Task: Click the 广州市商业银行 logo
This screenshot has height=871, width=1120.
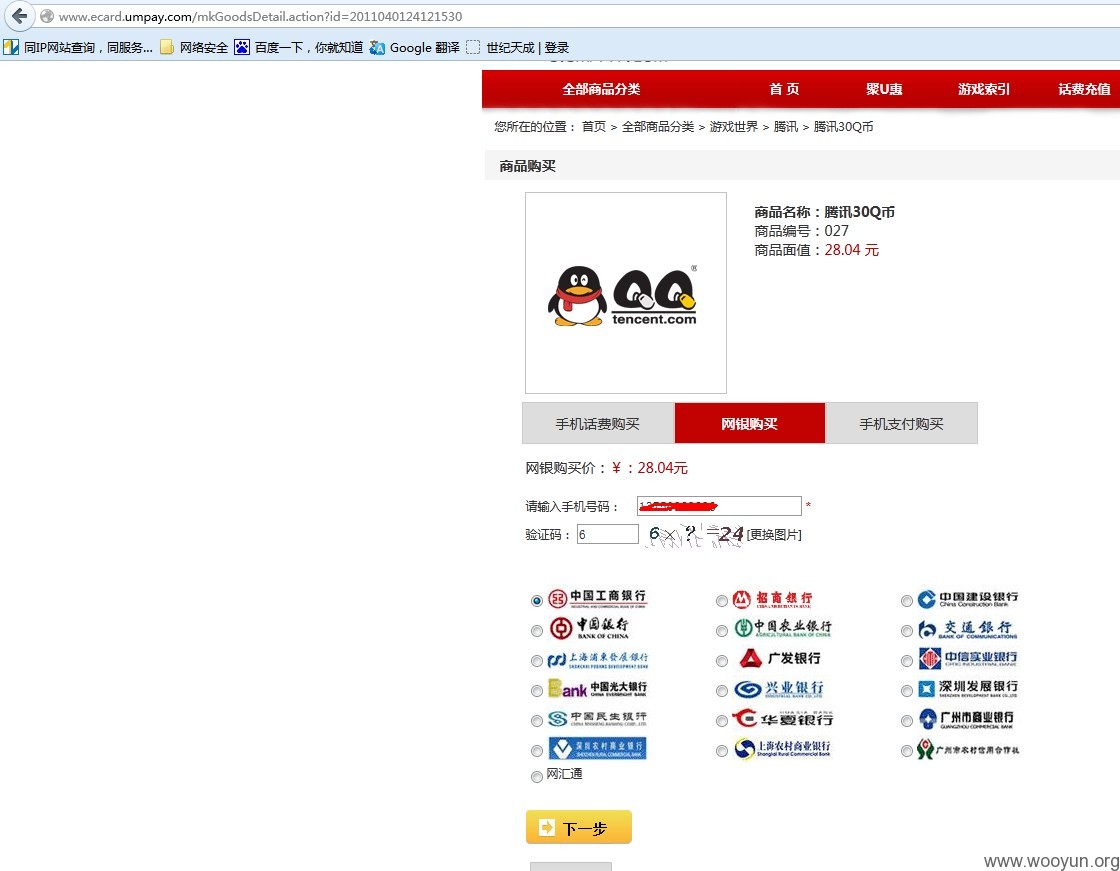Action: (x=966, y=719)
